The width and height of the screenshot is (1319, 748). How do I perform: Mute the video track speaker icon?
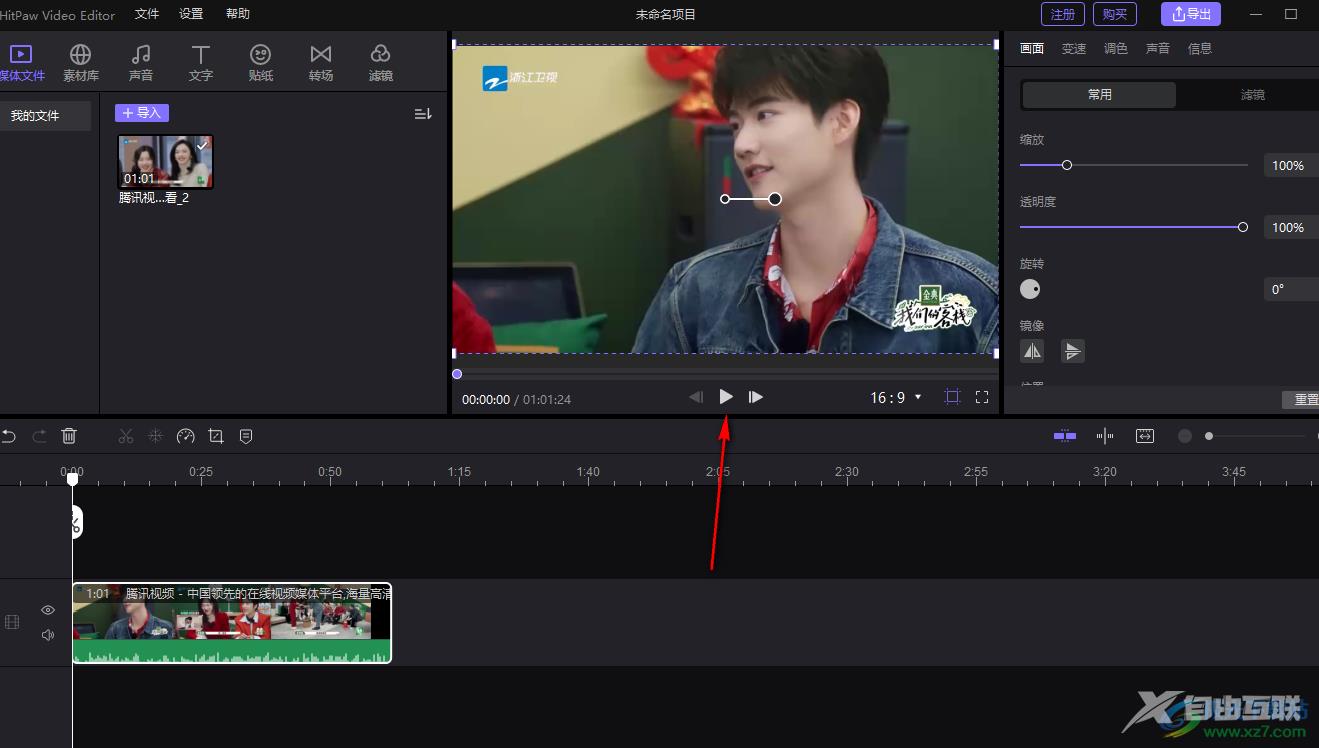pos(48,635)
